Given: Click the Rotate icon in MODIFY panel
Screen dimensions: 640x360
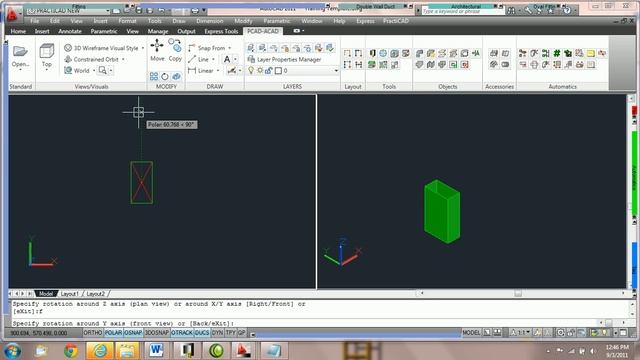Looking at the screenshot, I should coord(165,76).
